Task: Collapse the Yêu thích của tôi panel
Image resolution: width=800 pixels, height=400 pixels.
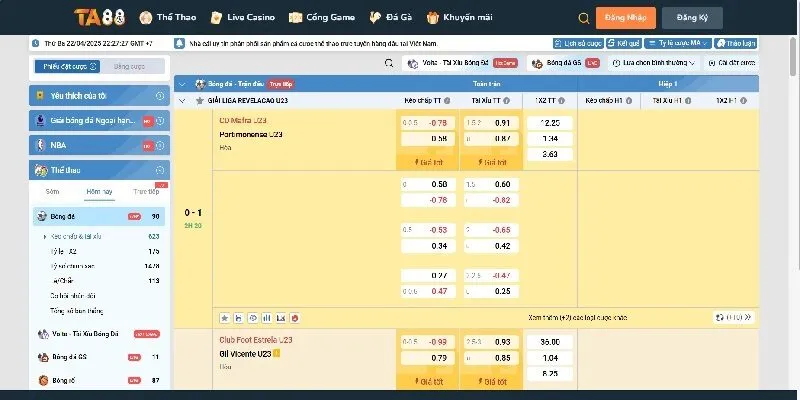Action: 160,95
